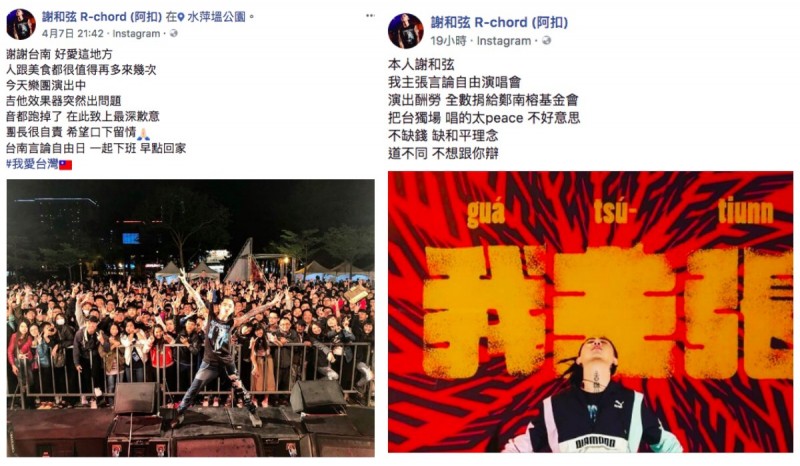
Task: Open the profile avatar on the left post
Action: (21, 24)
